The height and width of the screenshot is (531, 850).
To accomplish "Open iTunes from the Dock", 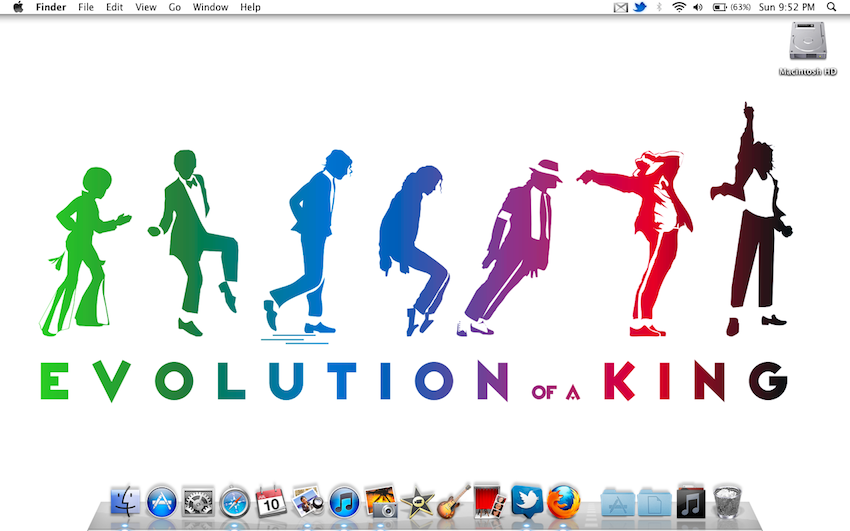I will [344, 502].
